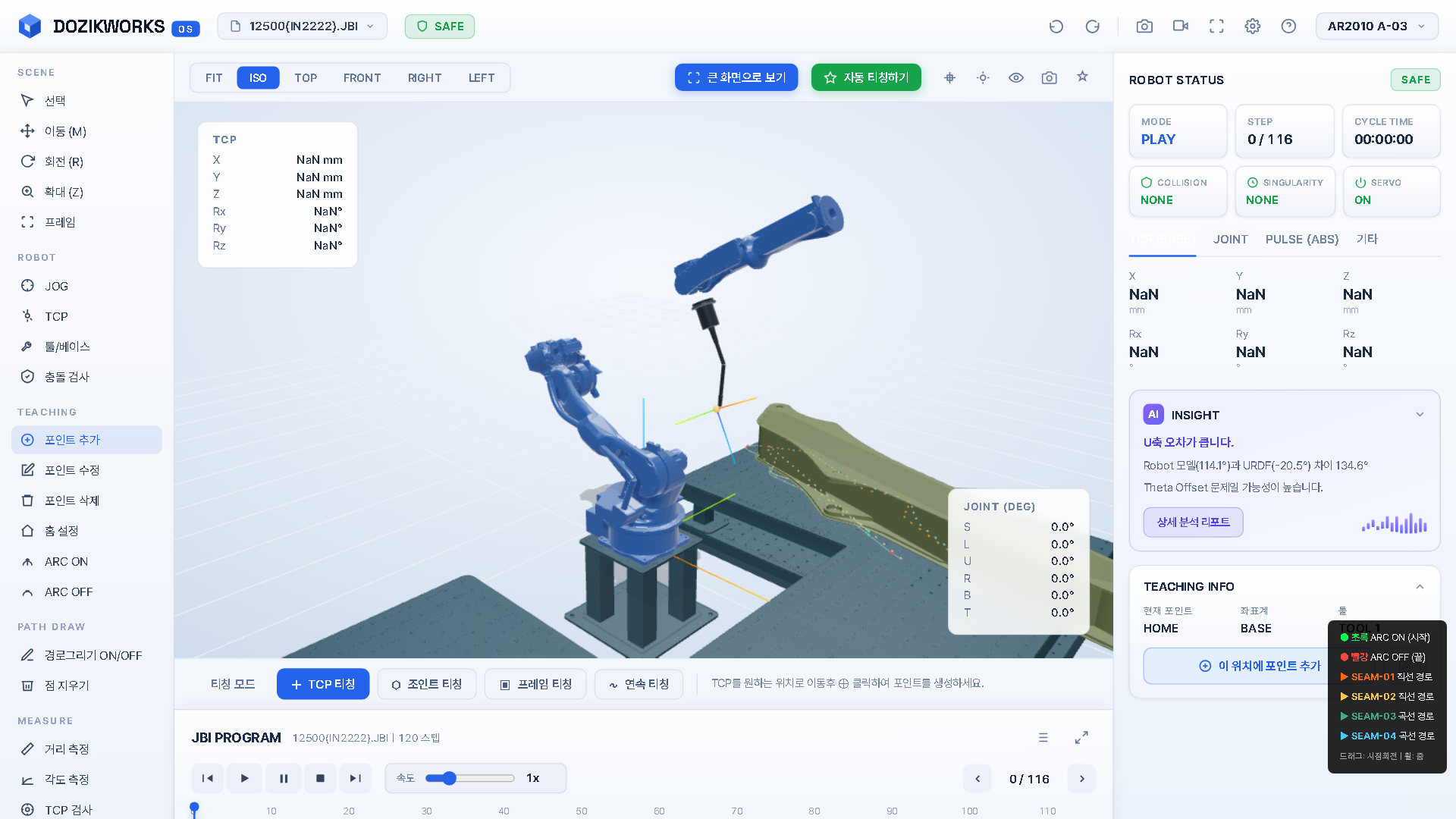Image resolution: width=1456 pixels, height=819 pixels.
Task: Select 포인트 삭제 in the teaching list
Action: coord(87,500)
